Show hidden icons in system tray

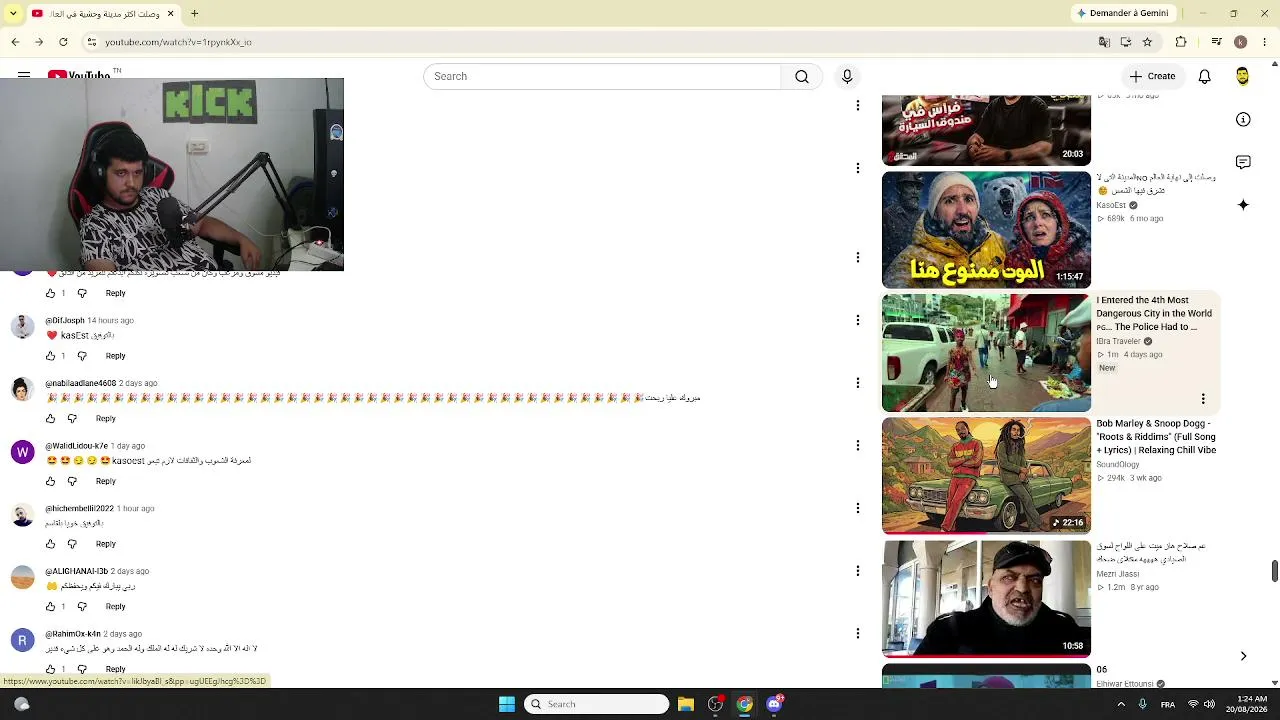pos(1121,704)
